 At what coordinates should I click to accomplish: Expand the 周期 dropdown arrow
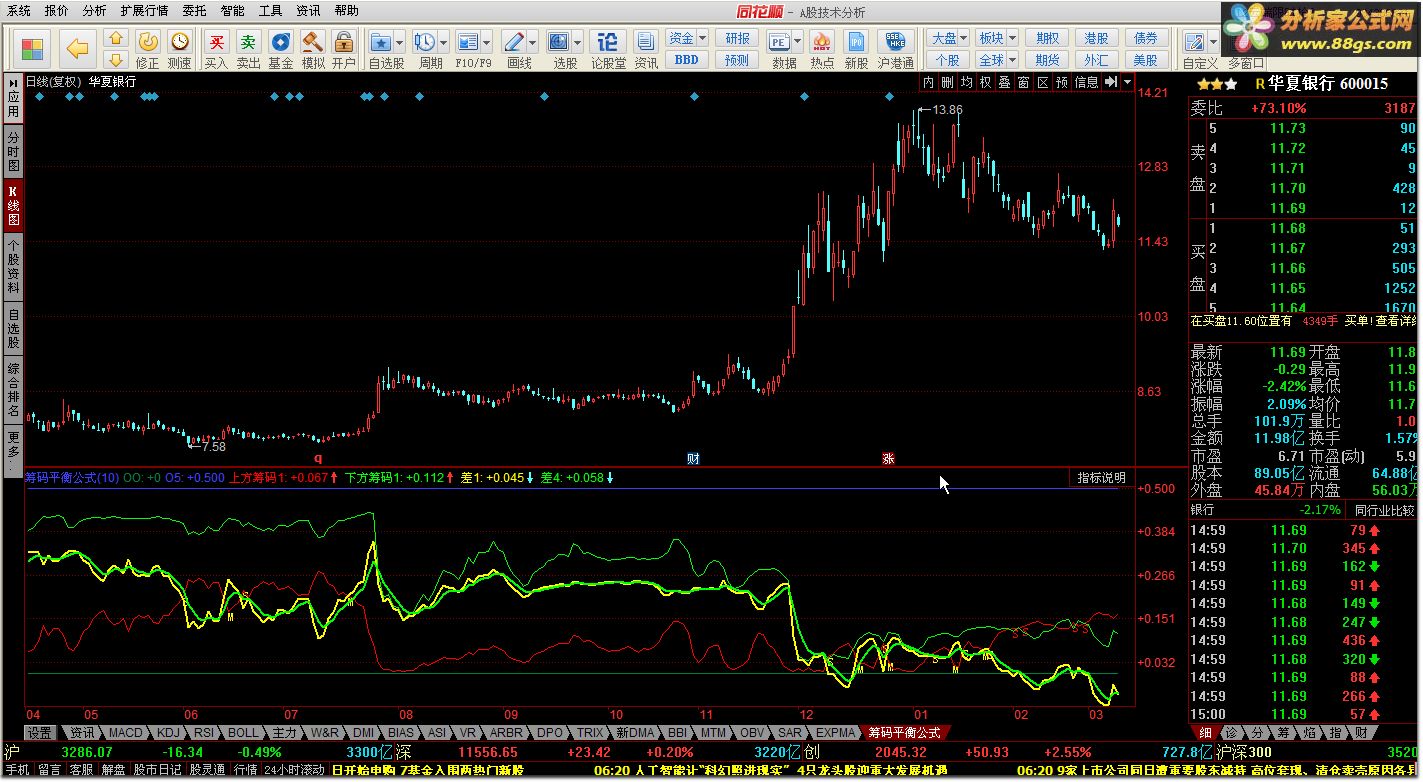443,42
